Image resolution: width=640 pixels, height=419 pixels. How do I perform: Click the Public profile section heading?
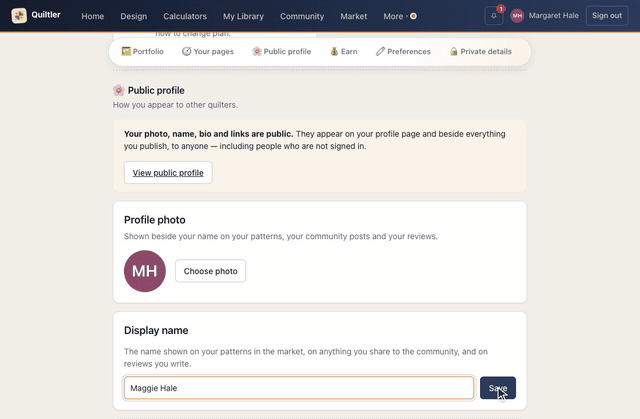tap(156, 90)
